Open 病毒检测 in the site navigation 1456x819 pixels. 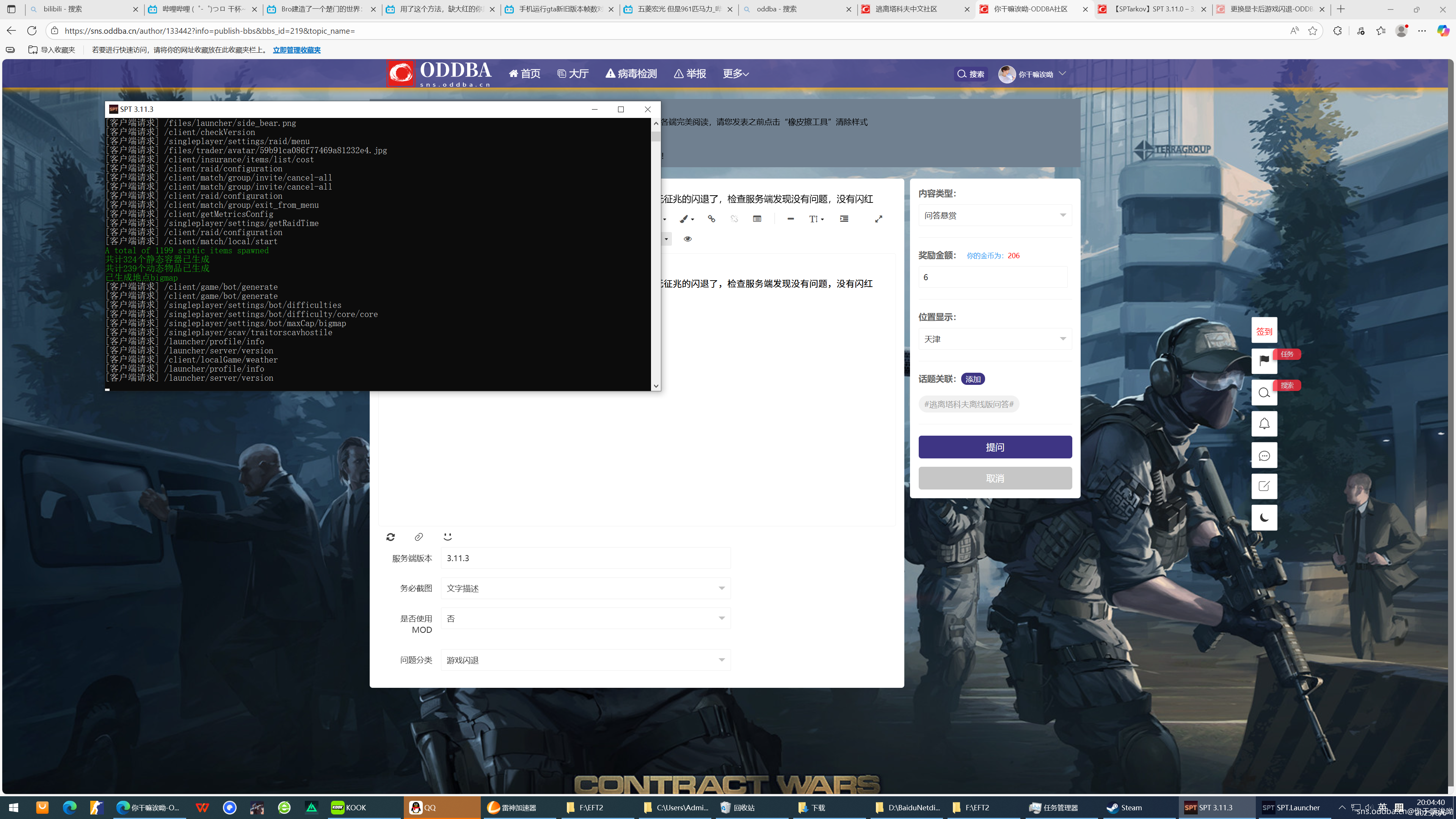[631, 74]
